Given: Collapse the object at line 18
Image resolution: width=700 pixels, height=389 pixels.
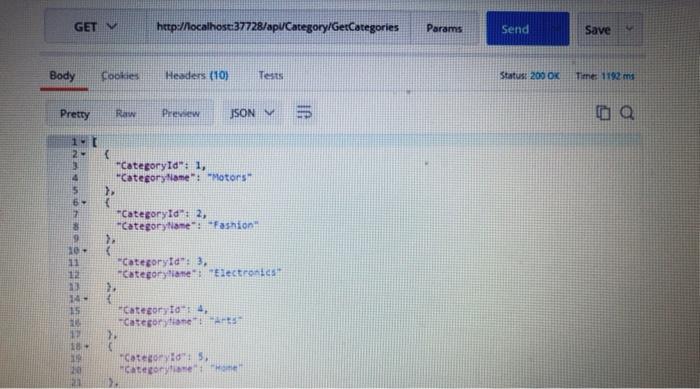Looking at the screenshot, I should [x=87, y=346].
